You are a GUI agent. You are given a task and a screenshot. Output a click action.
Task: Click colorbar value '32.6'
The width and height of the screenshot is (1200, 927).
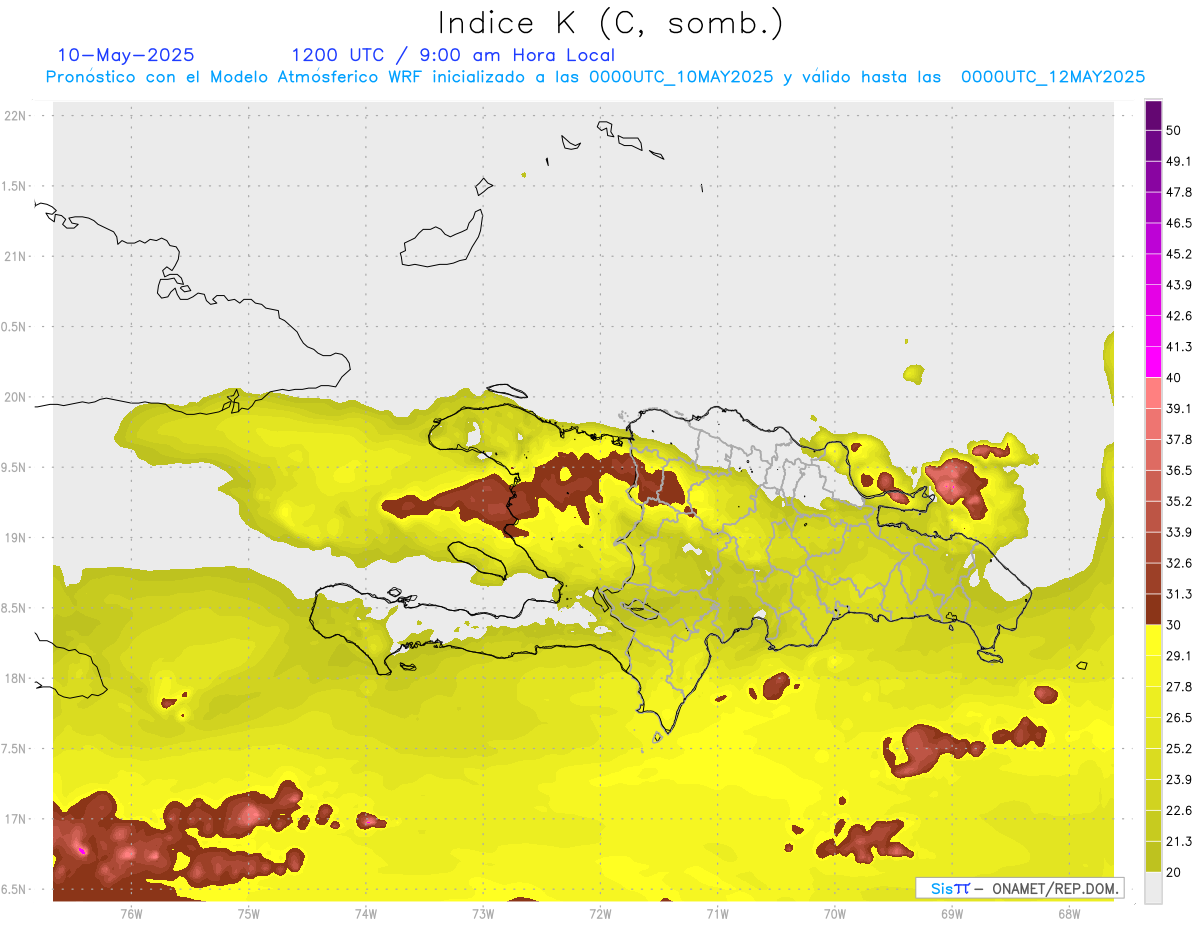click(x=1179, y=563)
